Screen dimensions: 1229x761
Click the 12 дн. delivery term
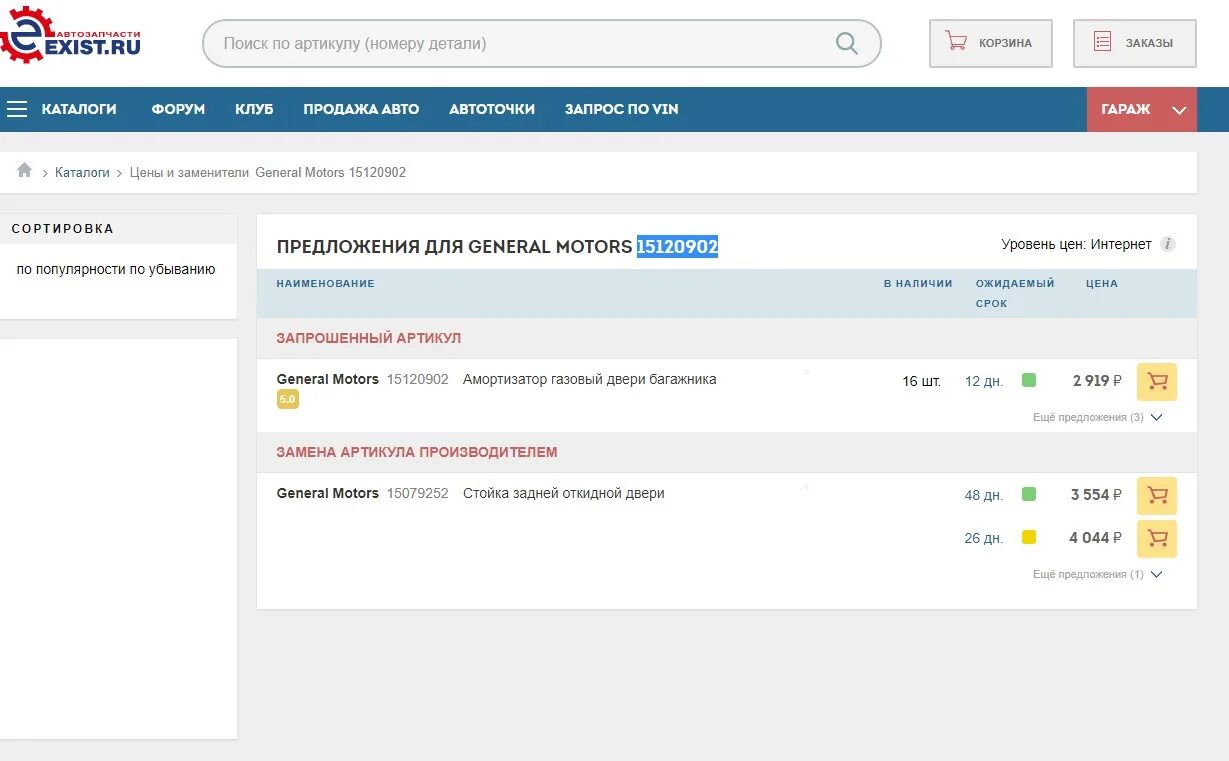pyautogui.click(x=984, y=381)
